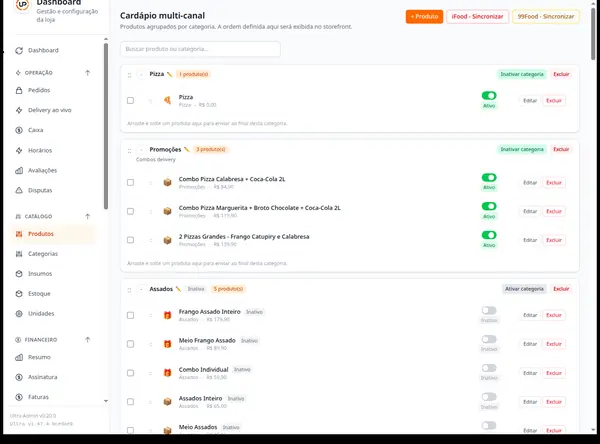Click Excluir for Promoções category
The height and width of the screenshot is (444, 600).
click(x=561, y=149)
